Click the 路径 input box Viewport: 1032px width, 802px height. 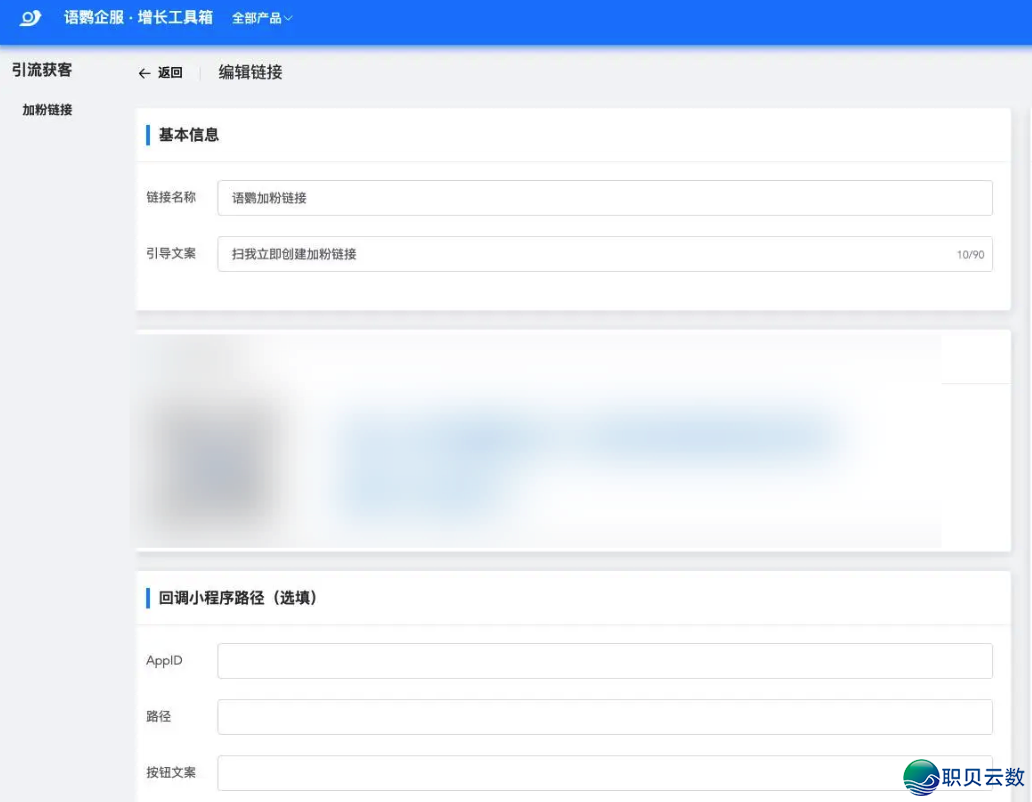(x=604, y=717)
